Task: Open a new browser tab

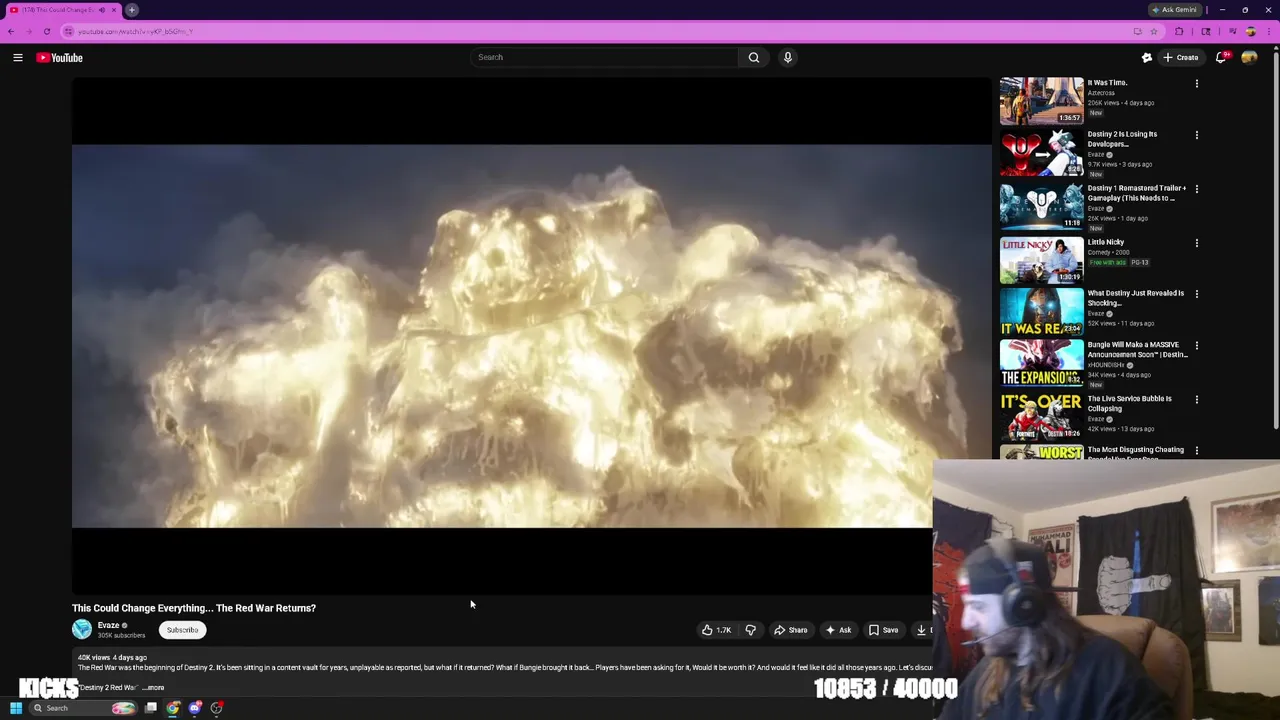Action: [131, 10]
